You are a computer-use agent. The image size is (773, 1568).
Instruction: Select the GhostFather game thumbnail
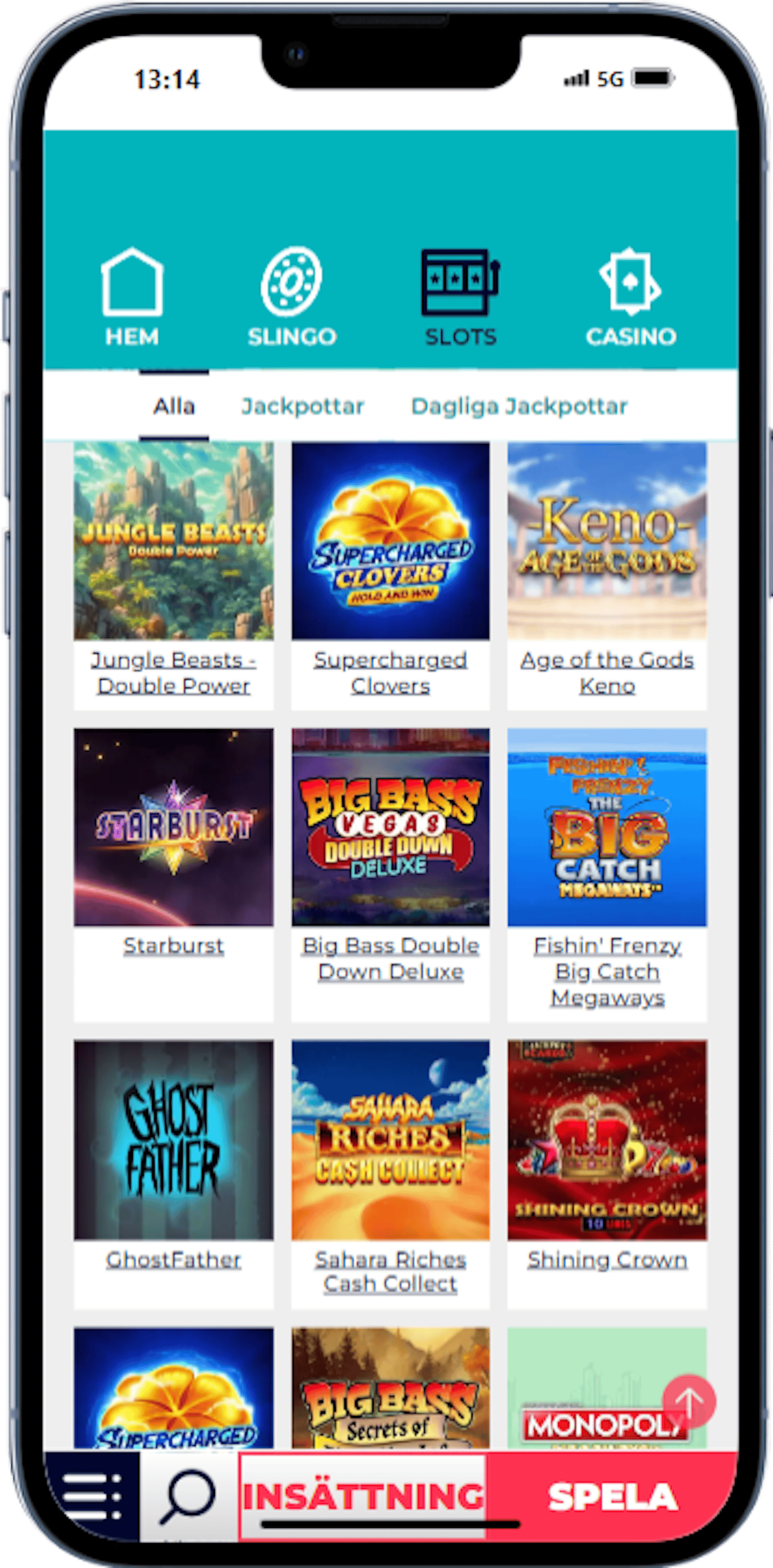click(173, 1140)
